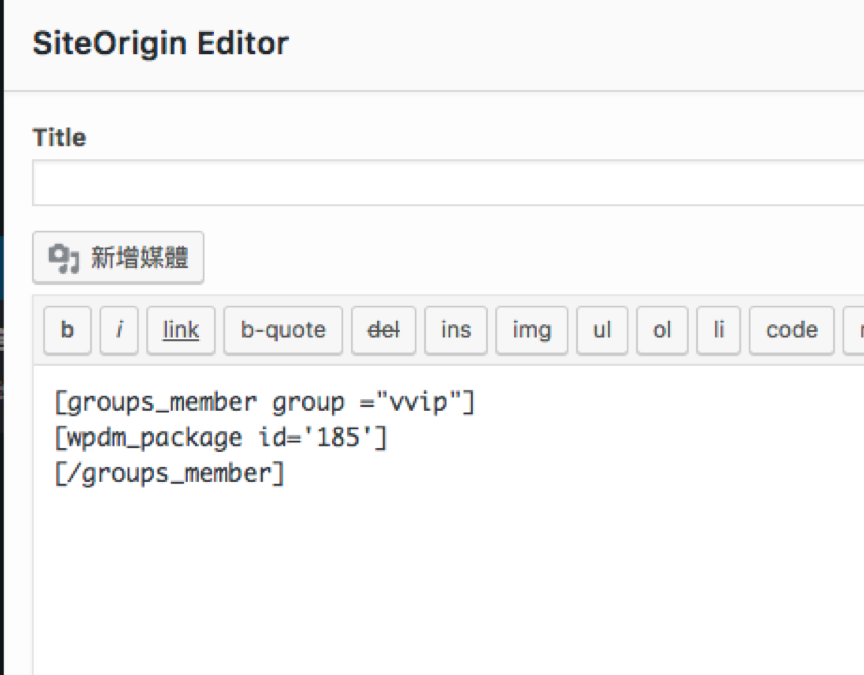Image resolution: width=864 pixels, height=675 pixels.
Task: Add an unordered list via ul button
Action: click(602, 330)
